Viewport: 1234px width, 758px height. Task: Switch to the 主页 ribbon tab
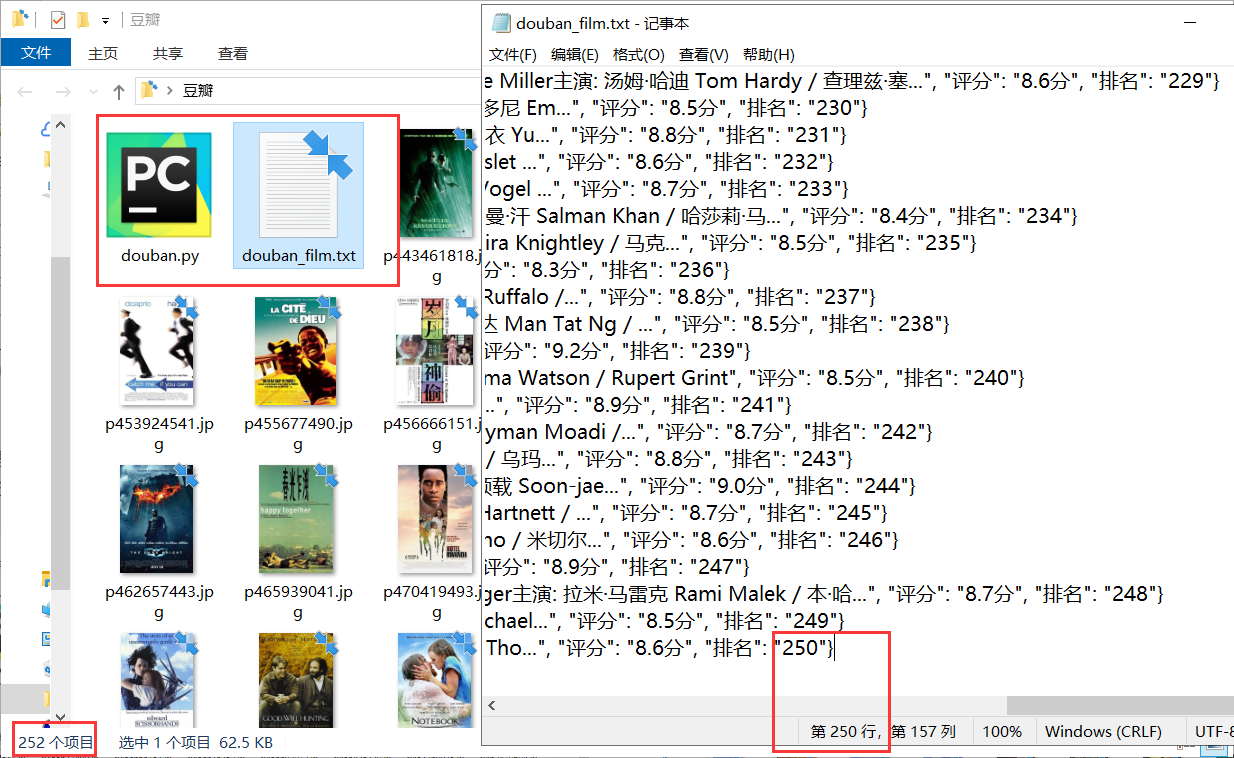103,54
